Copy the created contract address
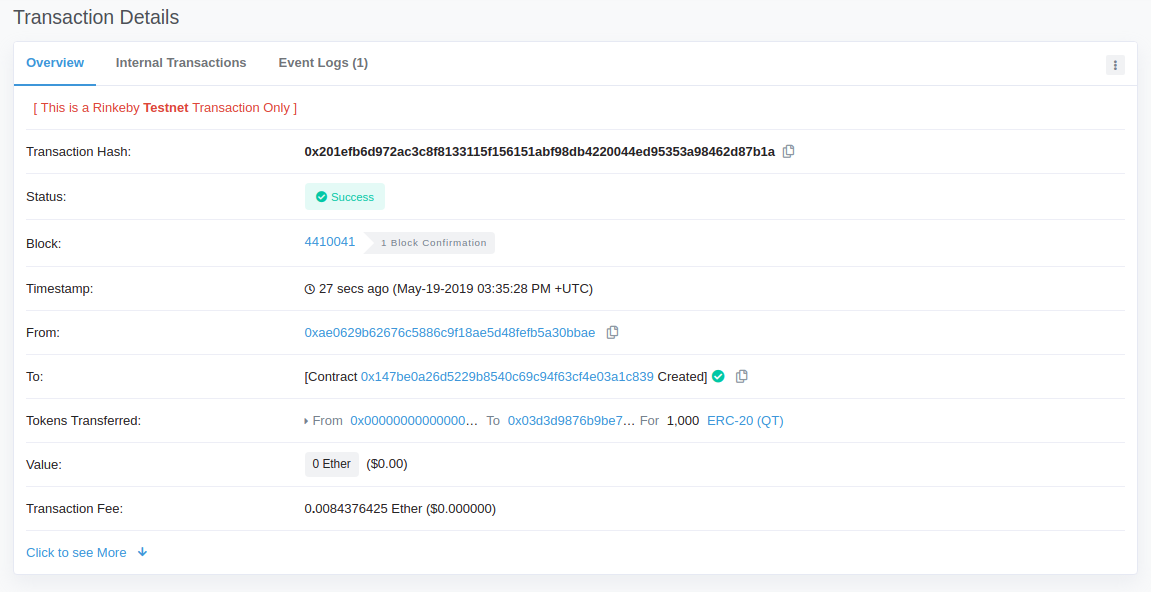 coord(741,376)
